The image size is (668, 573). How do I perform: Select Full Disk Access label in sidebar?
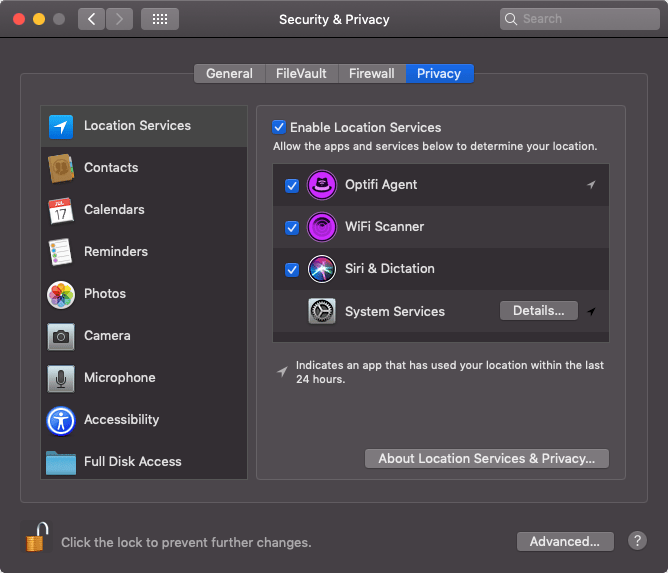click(x=132, y=461)
